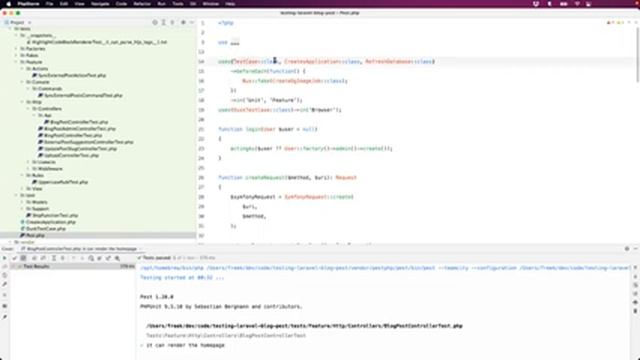640x360 pixels.
Task: Click export test results icon
Action: 108,258
